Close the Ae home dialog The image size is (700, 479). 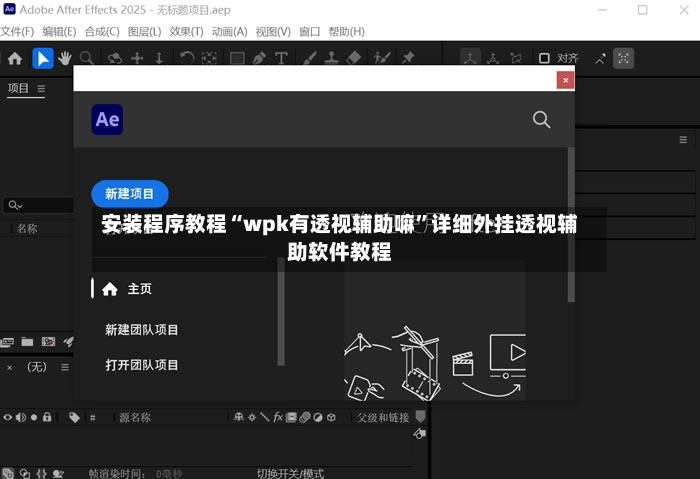coord(565,80)
